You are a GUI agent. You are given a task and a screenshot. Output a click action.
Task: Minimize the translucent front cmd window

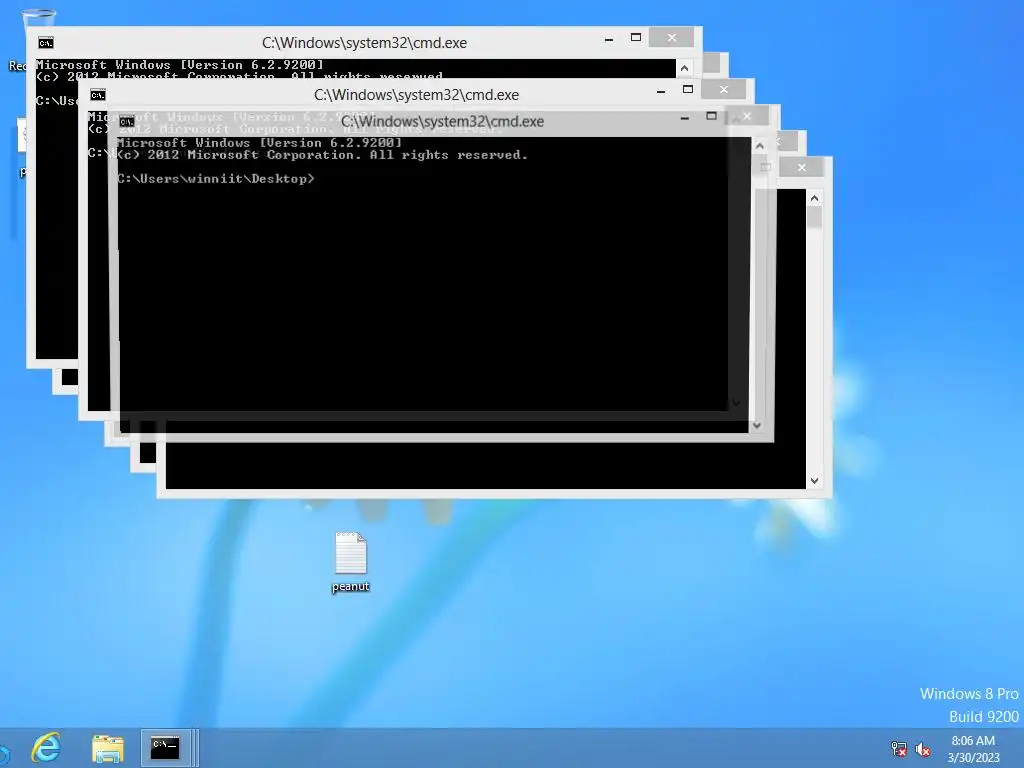(x=684, y=118)
